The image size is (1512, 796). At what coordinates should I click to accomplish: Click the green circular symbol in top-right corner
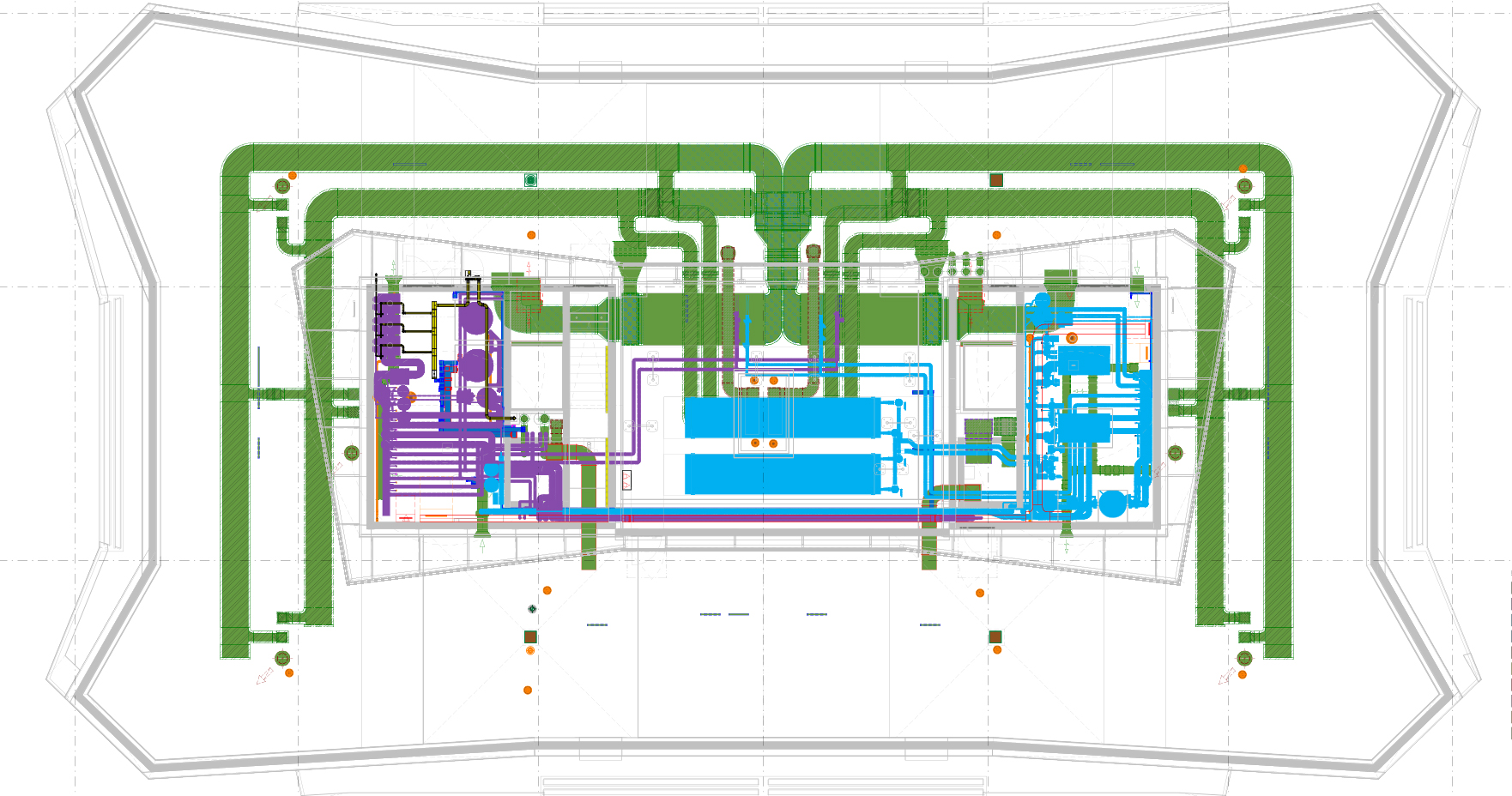coord(1244,185)
